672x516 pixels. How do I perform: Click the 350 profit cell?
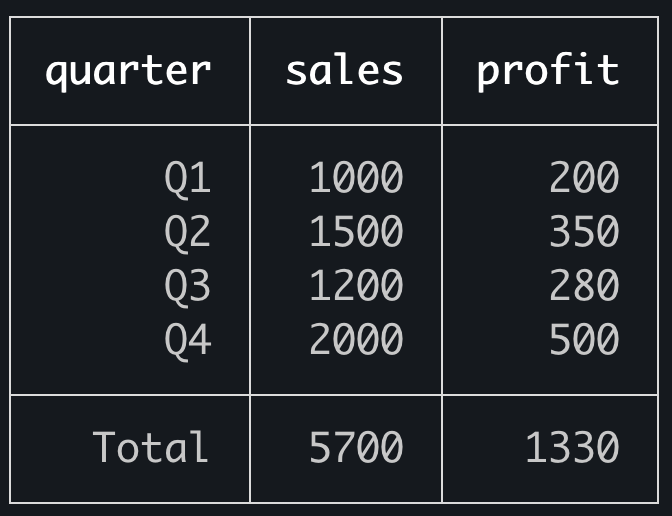pos(584,232)
